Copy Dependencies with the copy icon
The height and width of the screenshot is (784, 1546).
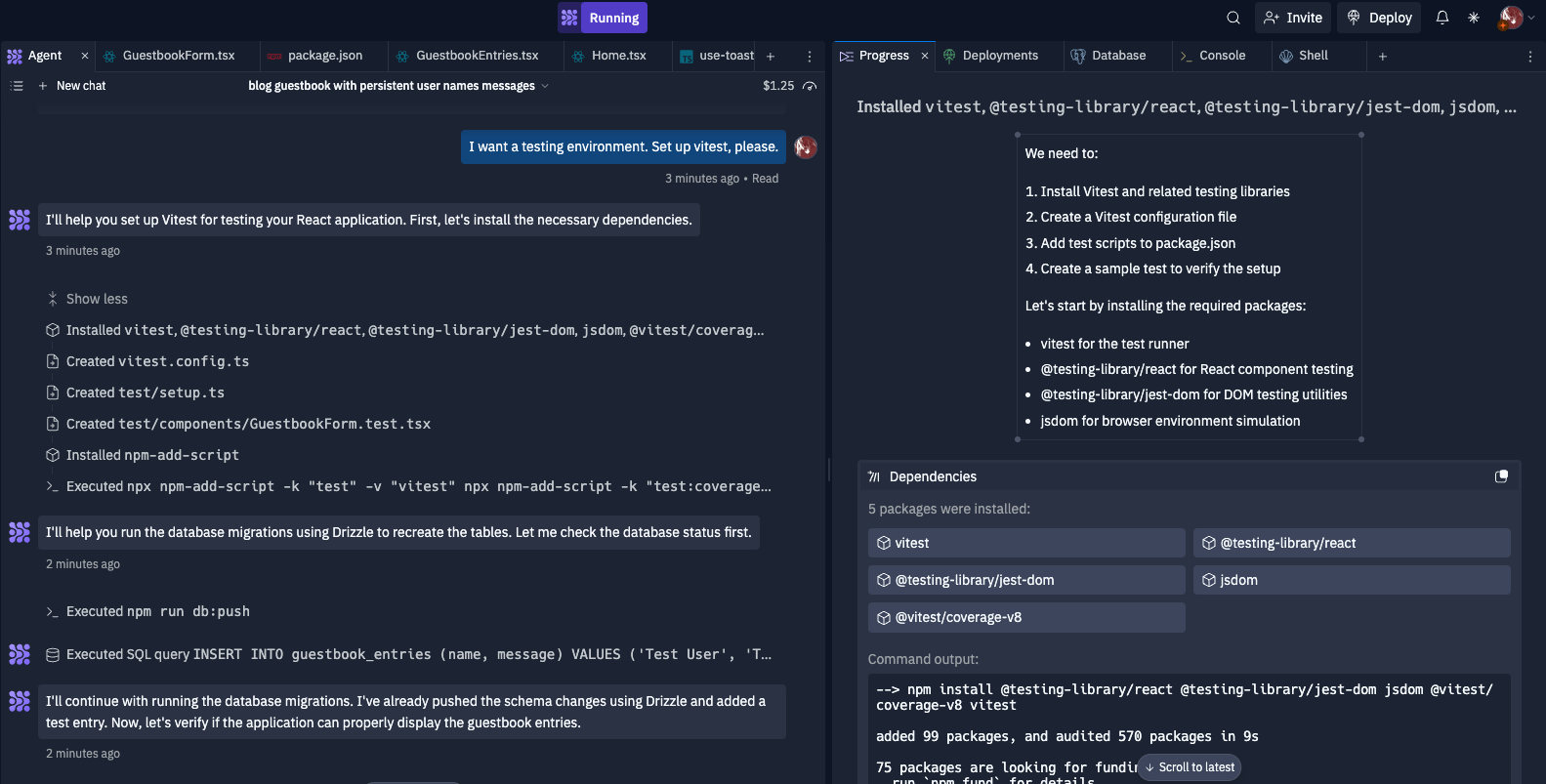(1502, 476)
